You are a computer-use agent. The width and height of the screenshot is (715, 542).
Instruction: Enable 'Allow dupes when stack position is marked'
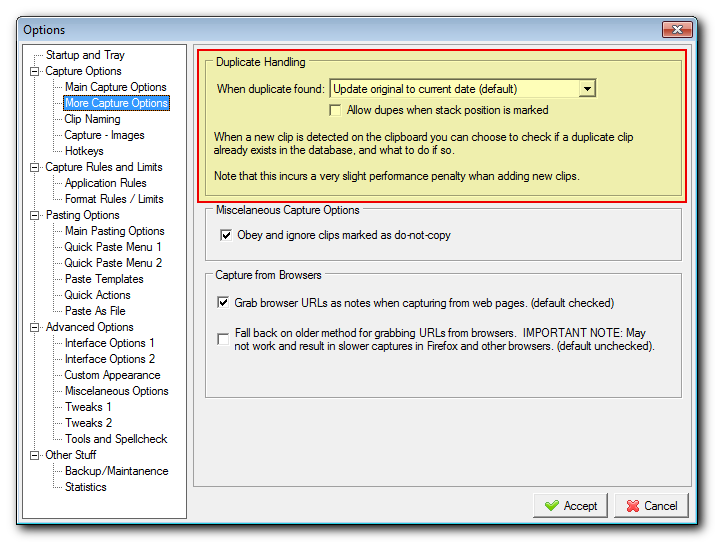point(336,110)
